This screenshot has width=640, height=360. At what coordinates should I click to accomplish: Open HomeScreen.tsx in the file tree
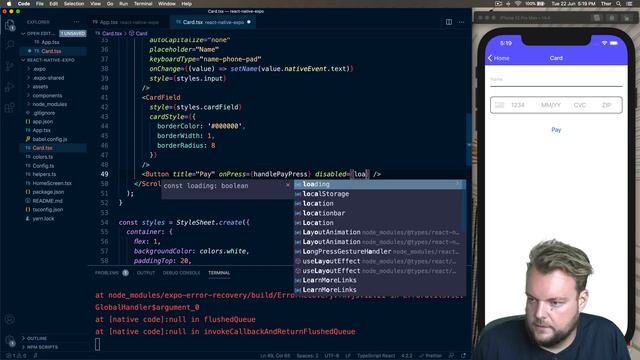click(x=52, y=183)
